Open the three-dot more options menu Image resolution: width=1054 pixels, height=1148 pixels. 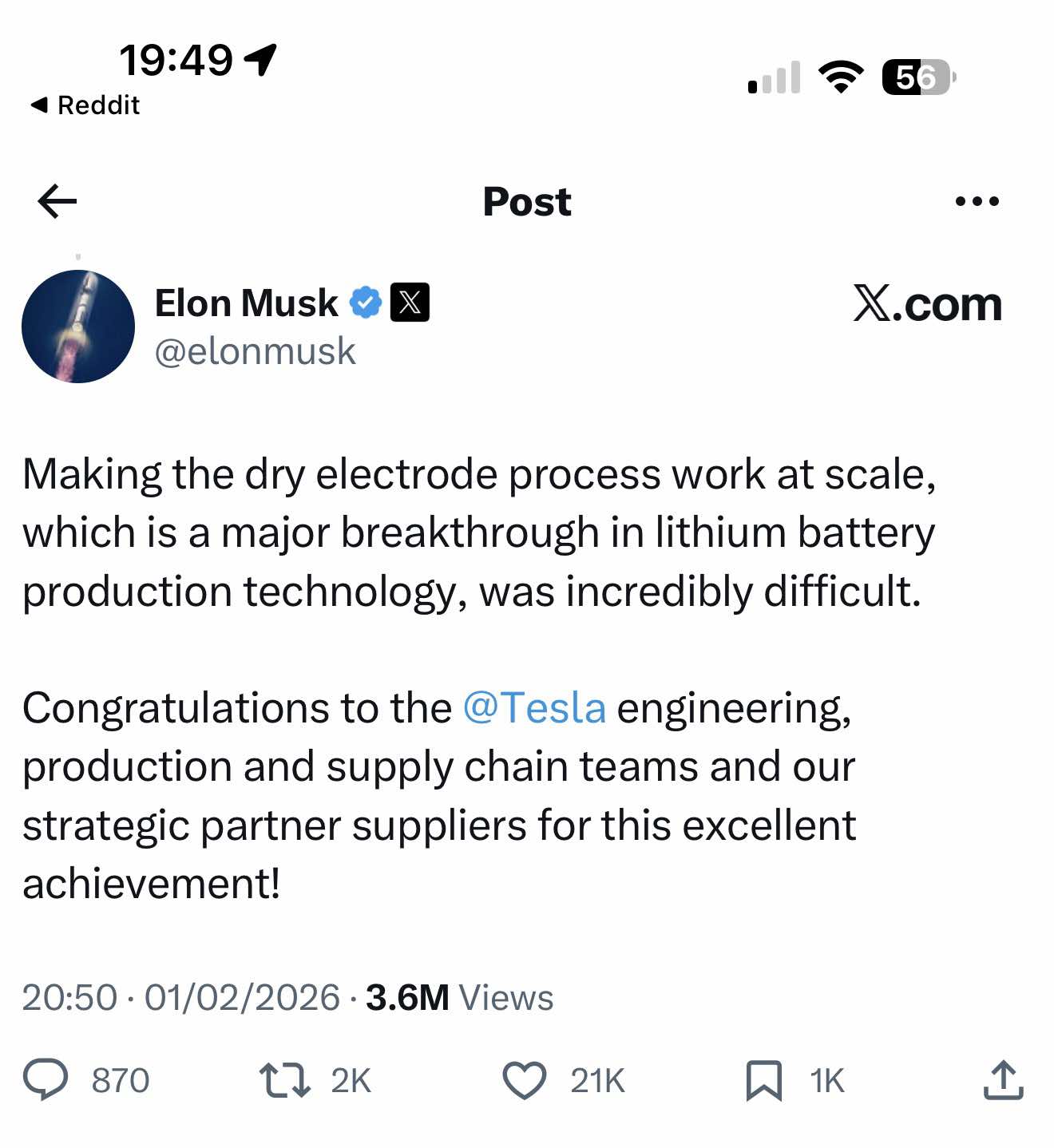tap(977, 201)
